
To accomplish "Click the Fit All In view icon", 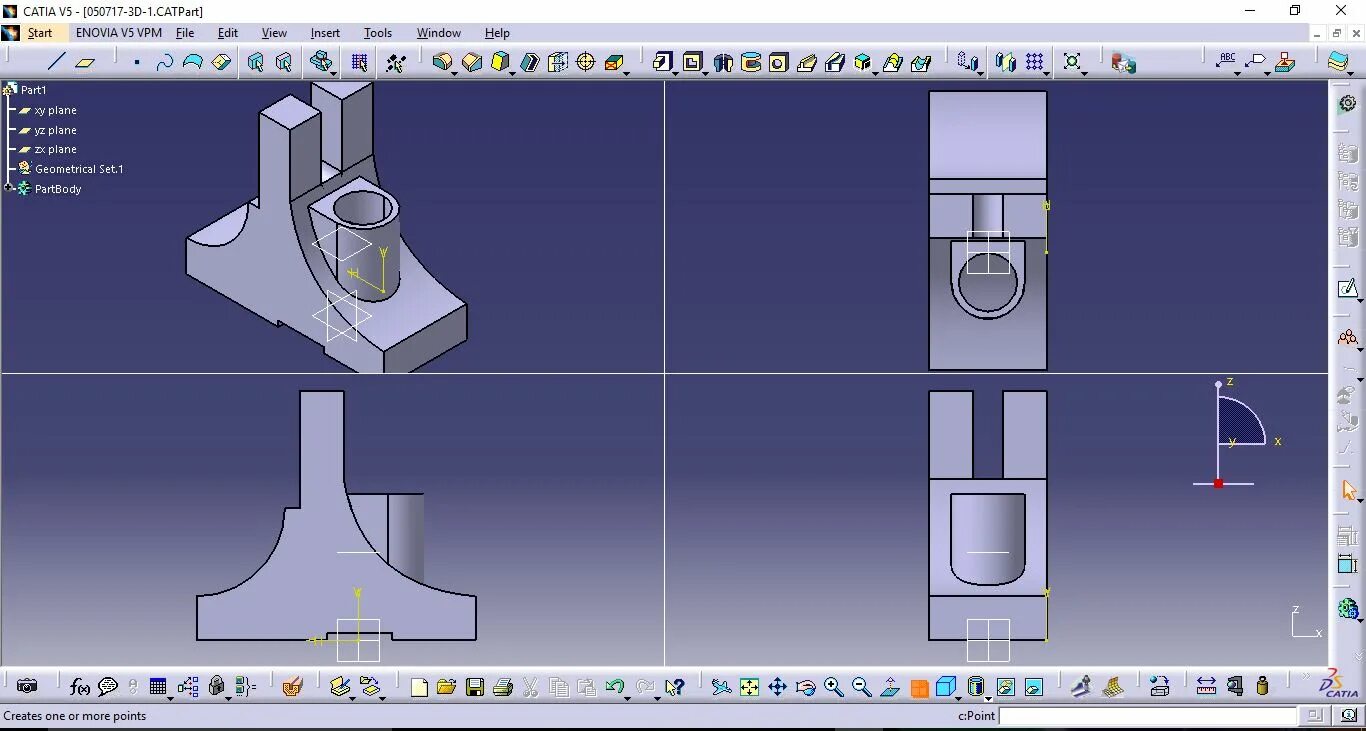I will (x=749, y=686).
